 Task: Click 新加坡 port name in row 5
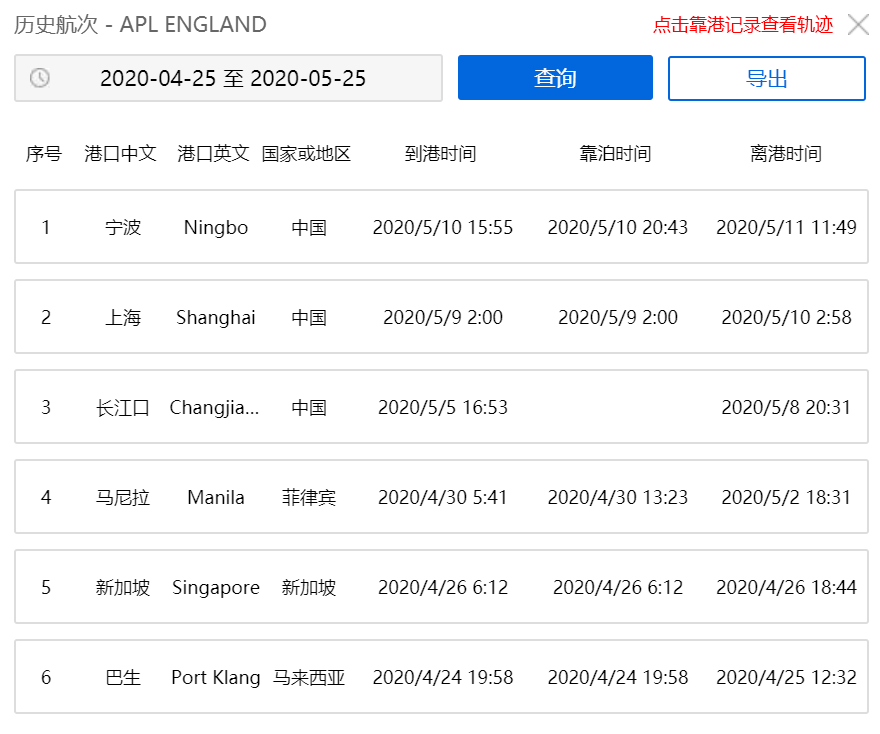[123, 588]
